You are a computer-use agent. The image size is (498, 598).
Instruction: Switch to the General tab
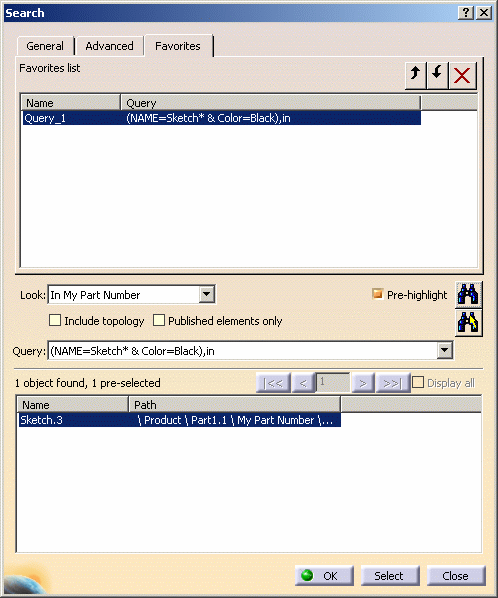(45, 46)
